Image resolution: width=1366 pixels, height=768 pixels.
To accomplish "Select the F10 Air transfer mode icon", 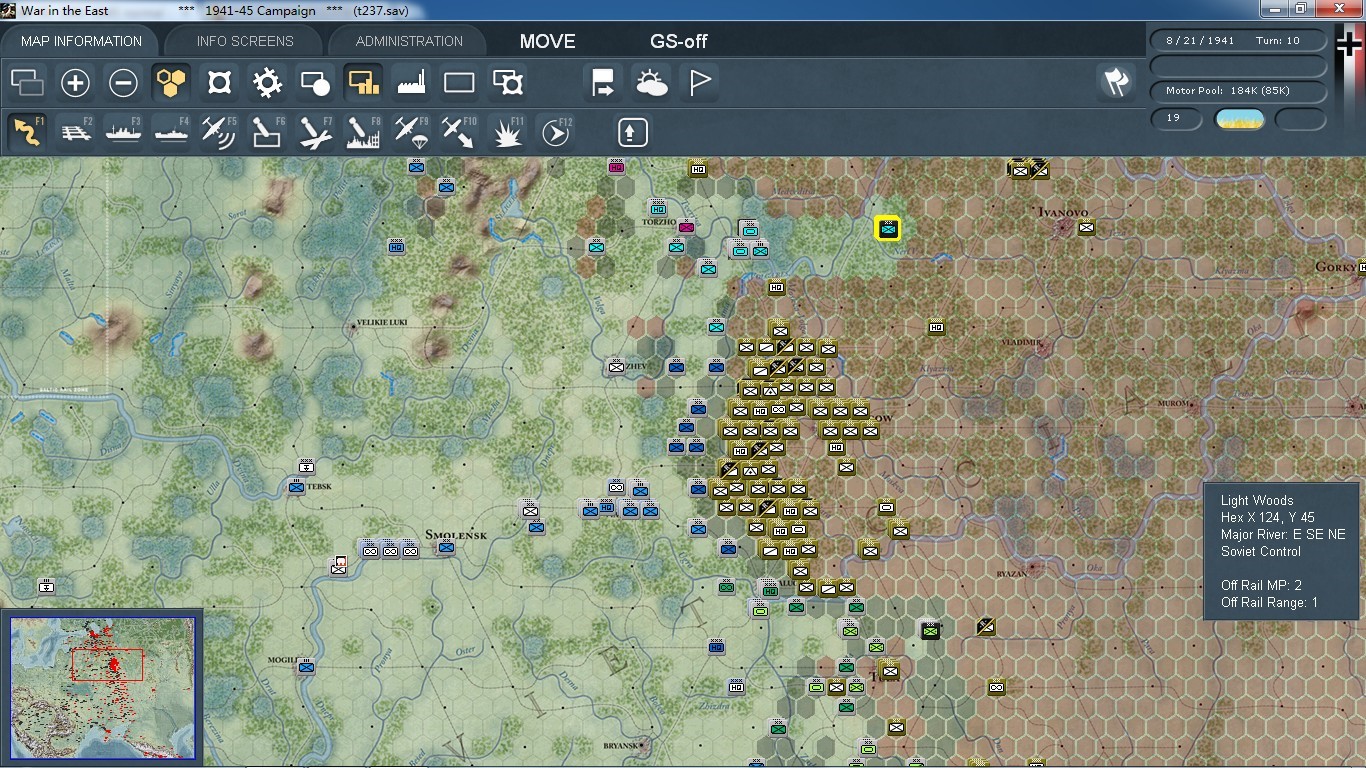I will 459,132.
